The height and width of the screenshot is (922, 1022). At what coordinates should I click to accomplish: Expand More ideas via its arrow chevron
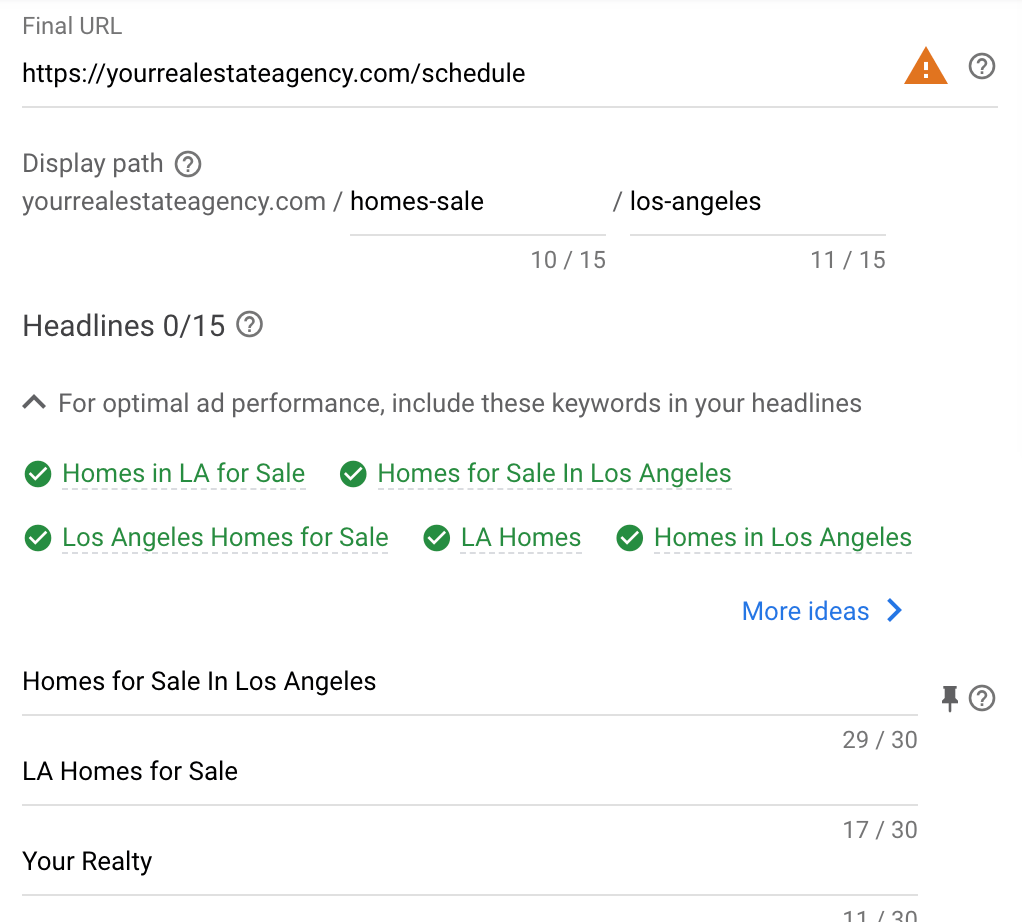coord(893,610)
